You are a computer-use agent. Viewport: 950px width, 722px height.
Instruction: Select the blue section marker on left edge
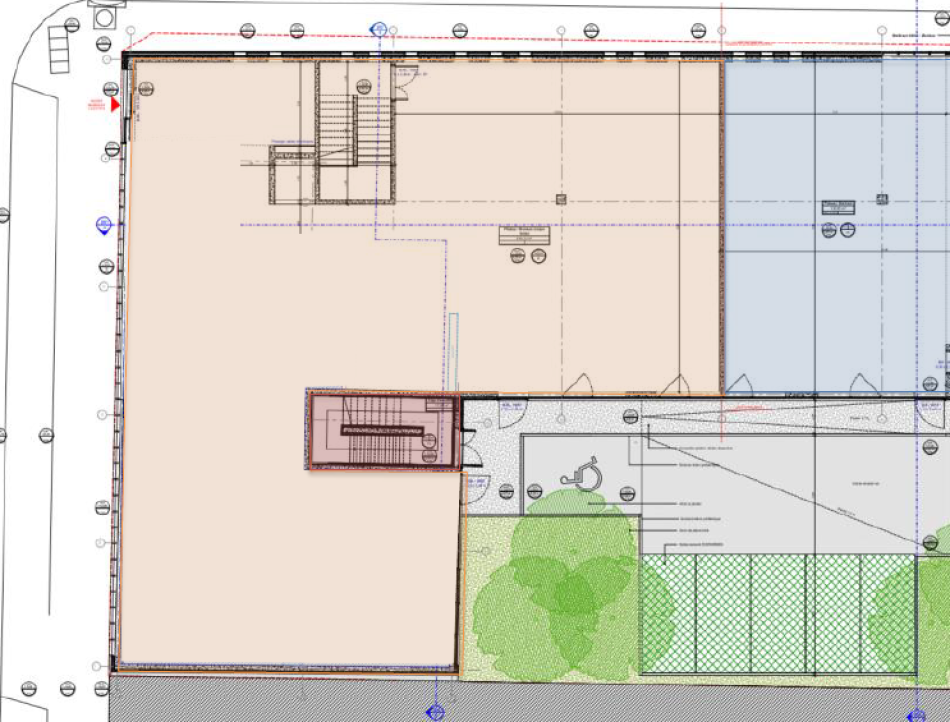[102, 225]
